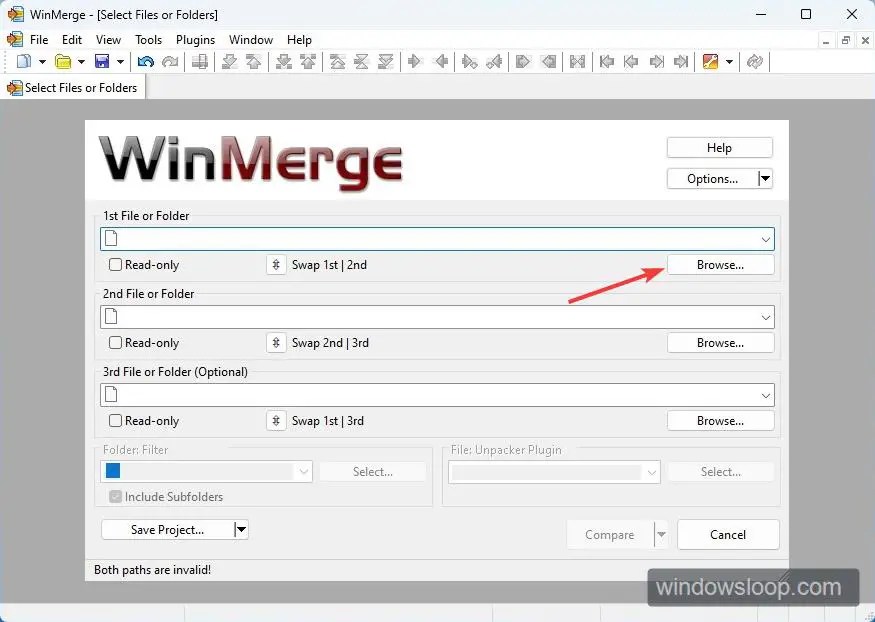Click the blue Undo arrow icon

tap(146, 61)
